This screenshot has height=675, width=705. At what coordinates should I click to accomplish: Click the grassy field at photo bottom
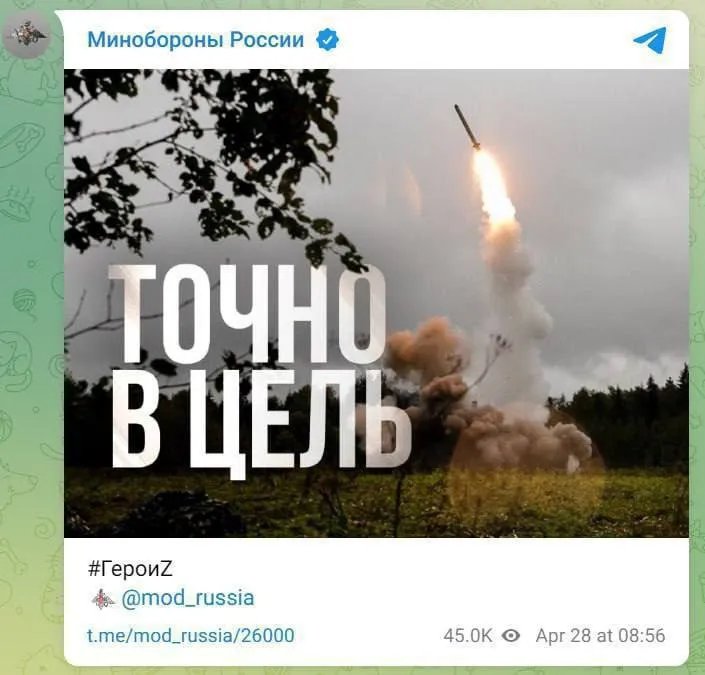tap(376, 503)
